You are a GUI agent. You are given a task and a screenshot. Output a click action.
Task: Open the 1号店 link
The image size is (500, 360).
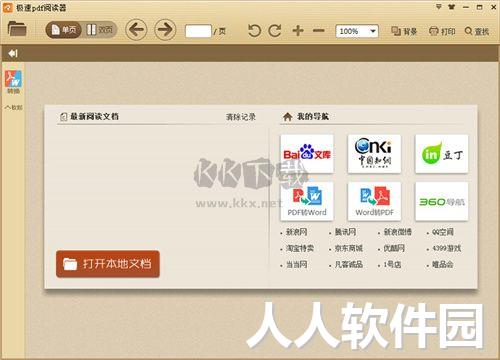[x=392, y=265]
